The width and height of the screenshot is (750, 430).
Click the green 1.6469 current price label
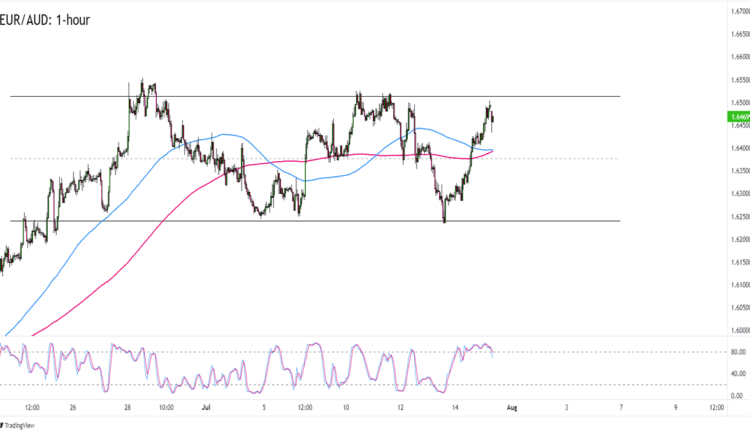click(735, 117)
